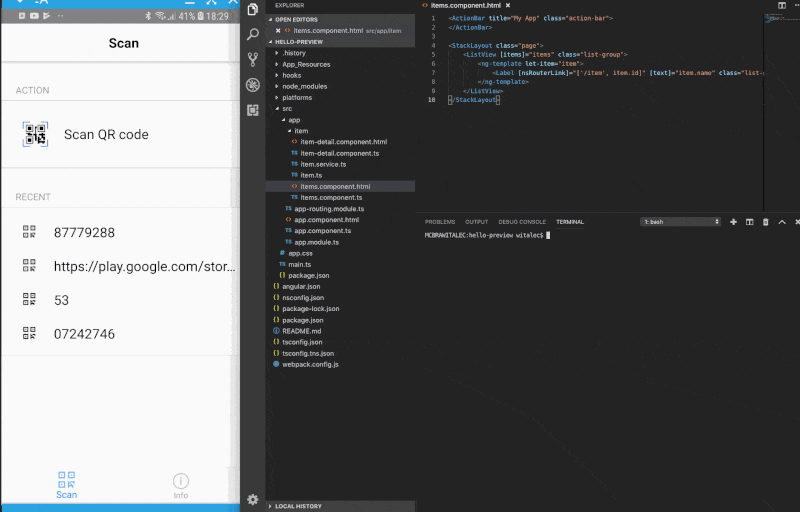Open the Search view in activity bar
Viewport: 800px width, 512px height.
pos(253,34)
